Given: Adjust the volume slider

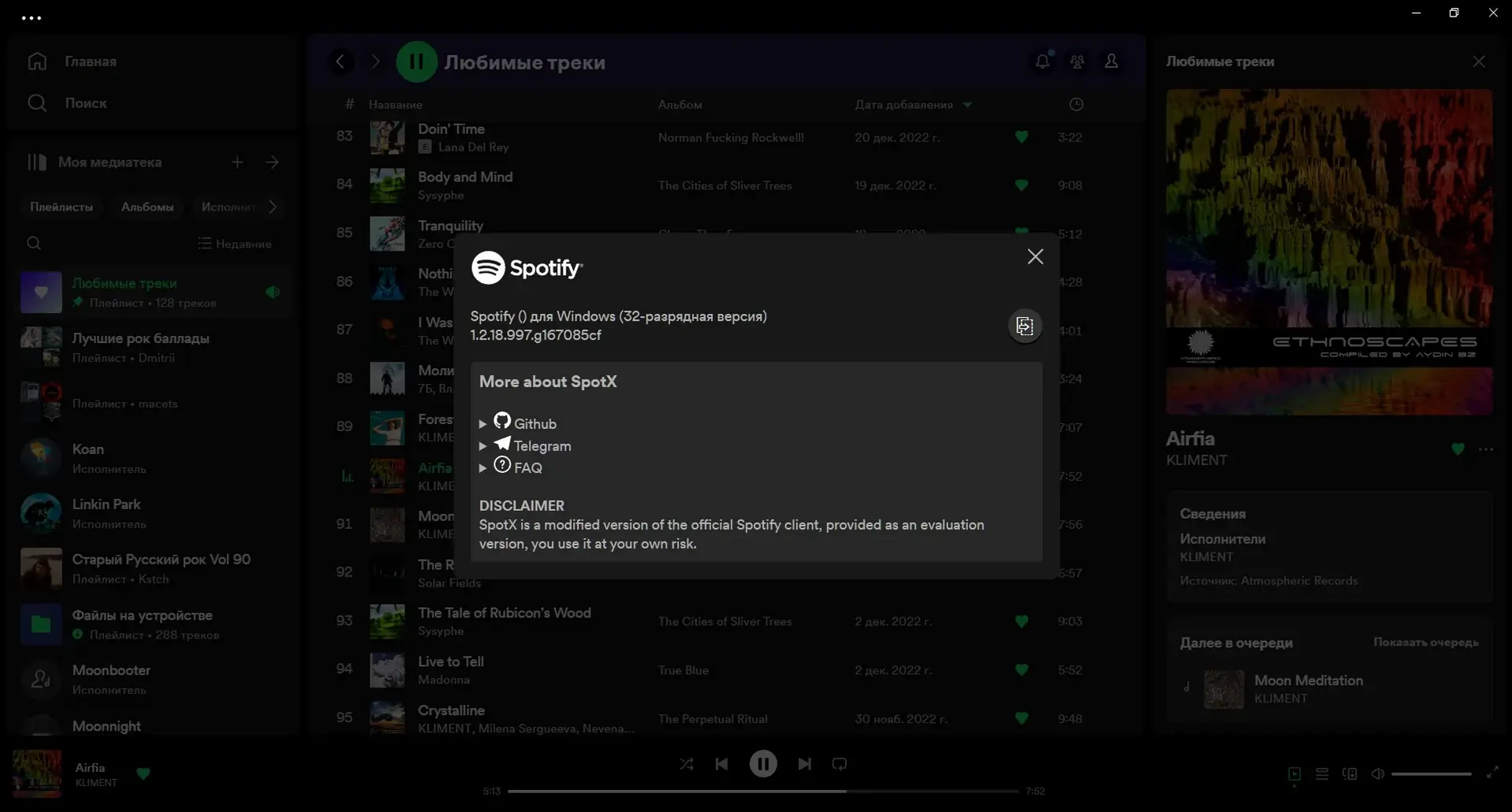Looking at the screenshot, I should coord(1431,774).
